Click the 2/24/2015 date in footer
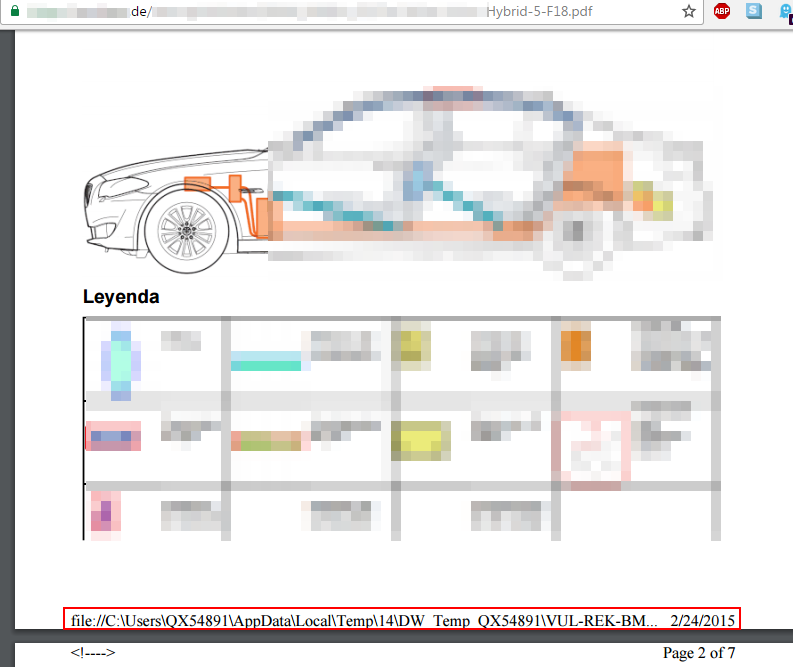The height and width of the screenshot is (667, 793). point(702,621)
